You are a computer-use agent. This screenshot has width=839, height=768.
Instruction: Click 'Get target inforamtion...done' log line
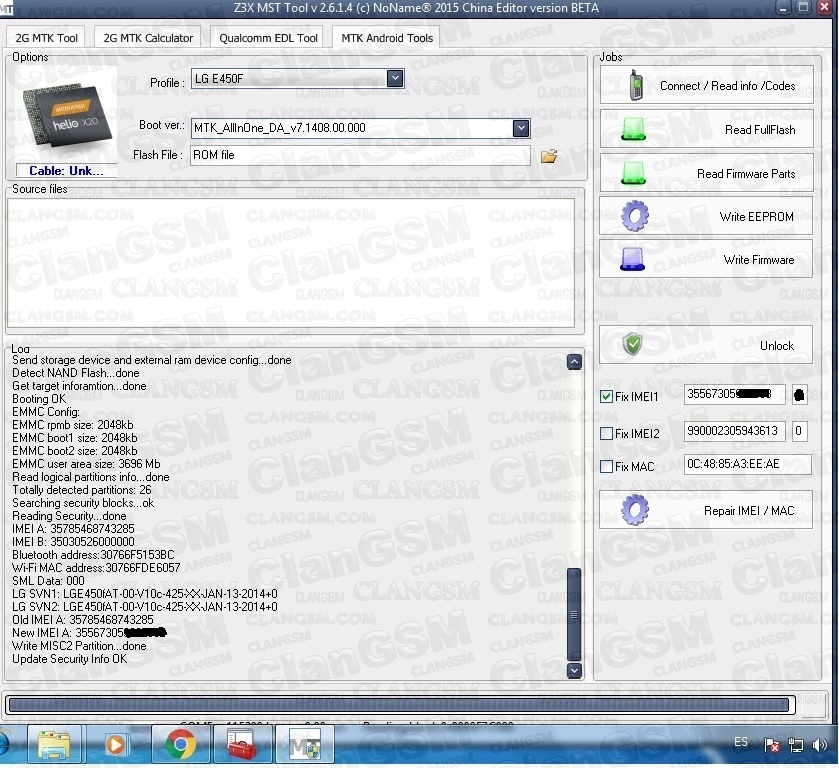tap(79, 386)
